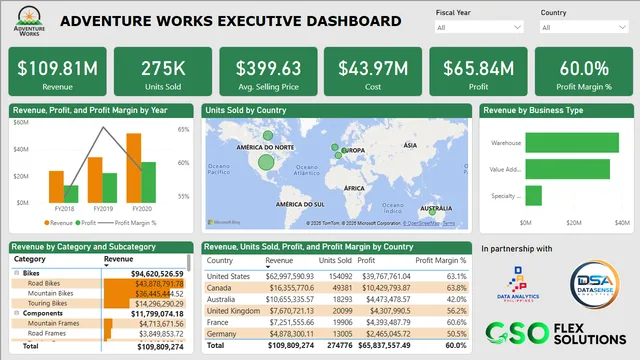Select the Touring Bikes row
640x360 pixels.
point(98,303)
